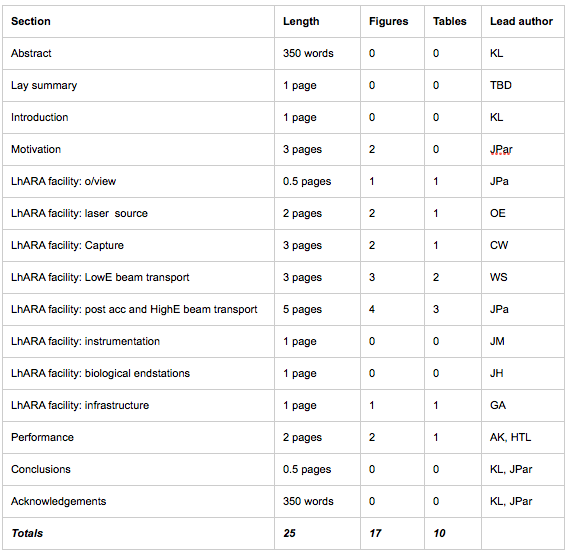Select the Length column header cell
Screen dimensions: 569x554
317,21
